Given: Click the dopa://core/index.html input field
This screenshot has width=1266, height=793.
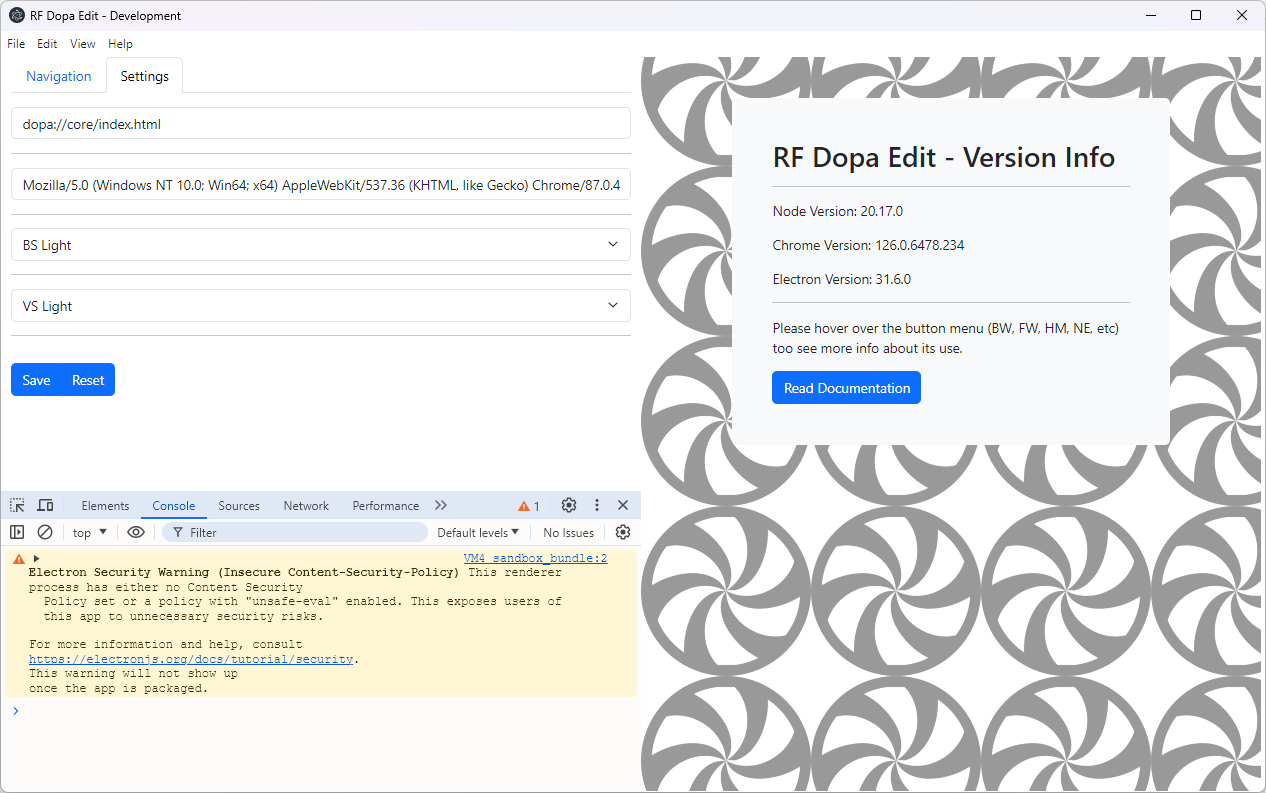Looking at the screenshot, I should 321,124.
